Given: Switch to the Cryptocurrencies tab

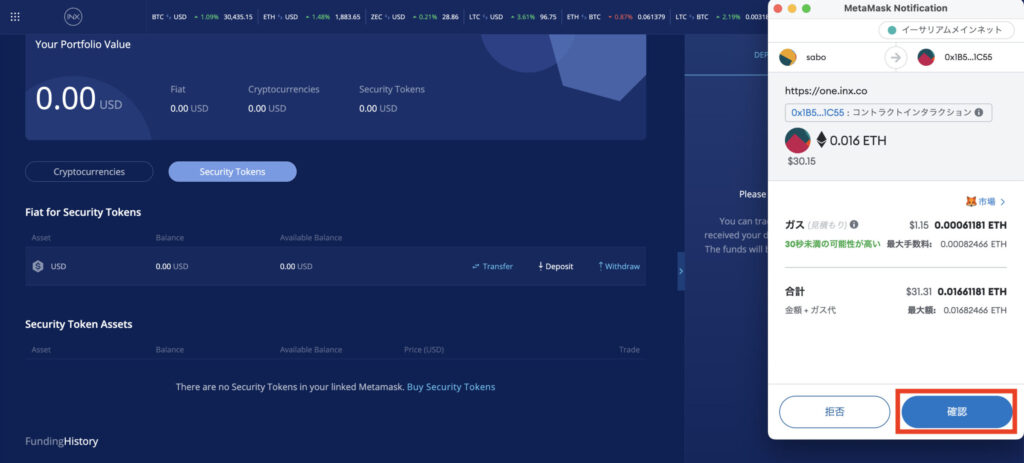Looking at the screenshot, I should coord(89,172).
